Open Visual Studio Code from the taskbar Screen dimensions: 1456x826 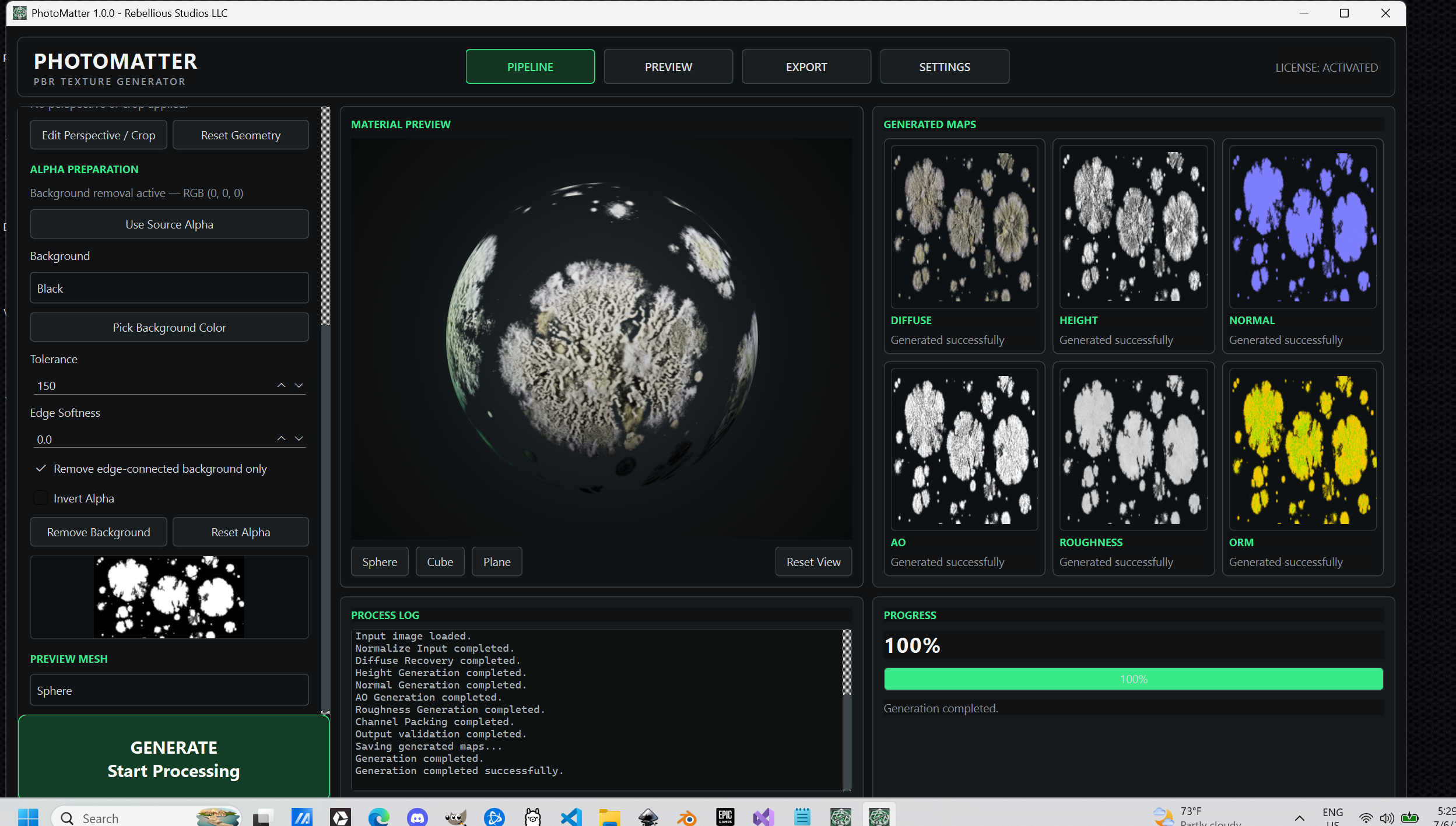pyautogui.click(x=571, y=817)
